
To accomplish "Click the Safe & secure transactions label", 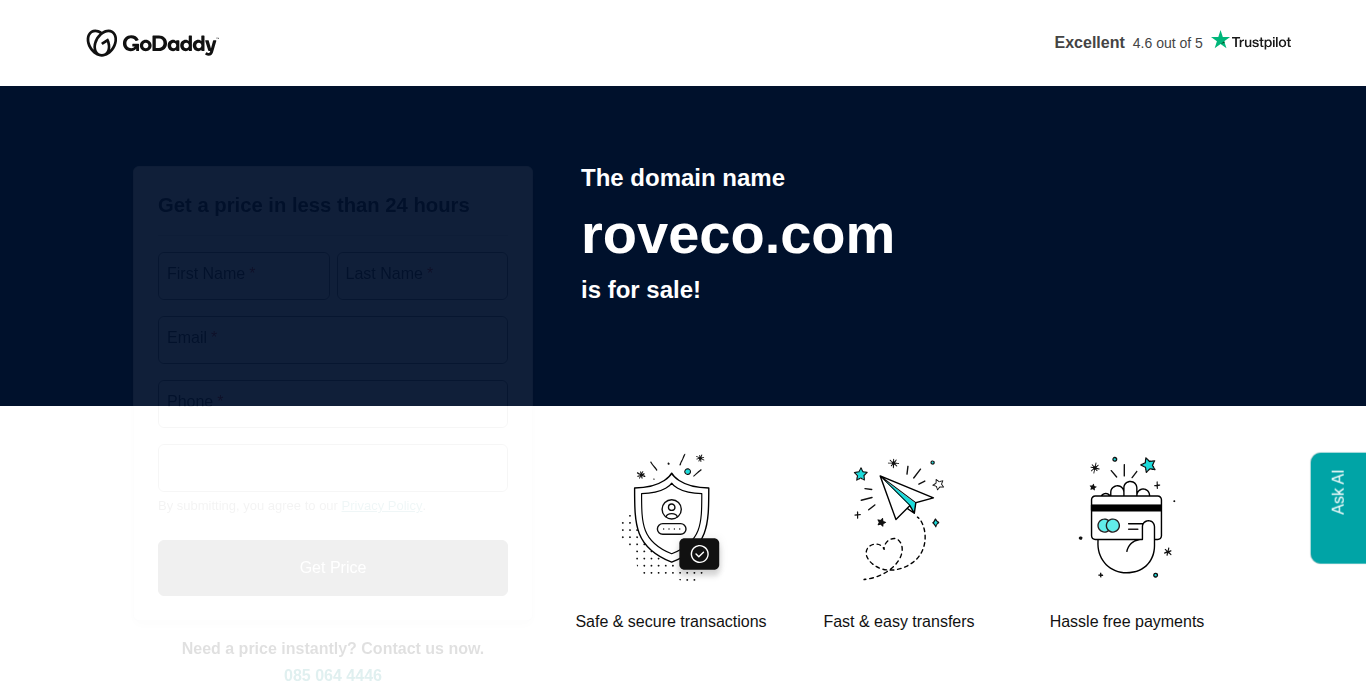I will (x=670, y=622).
